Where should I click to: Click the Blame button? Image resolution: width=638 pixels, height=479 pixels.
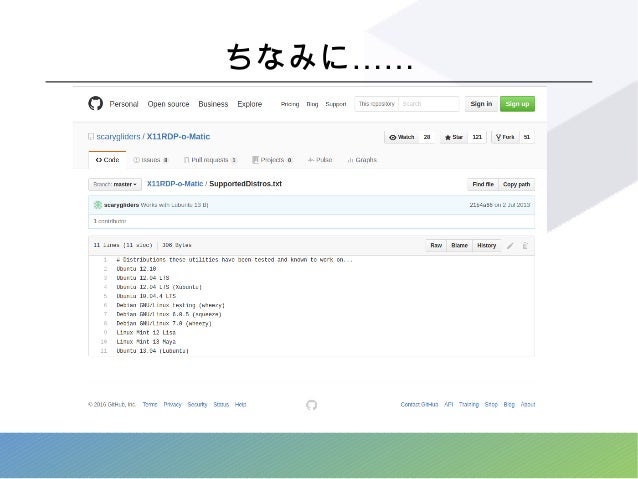click(x=459, y=245)
